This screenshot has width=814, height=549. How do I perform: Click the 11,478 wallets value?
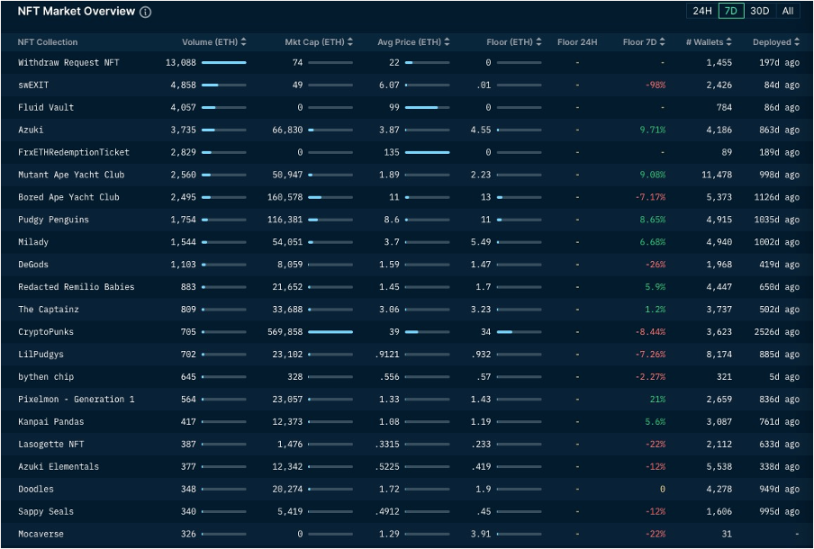click(716, 174)
